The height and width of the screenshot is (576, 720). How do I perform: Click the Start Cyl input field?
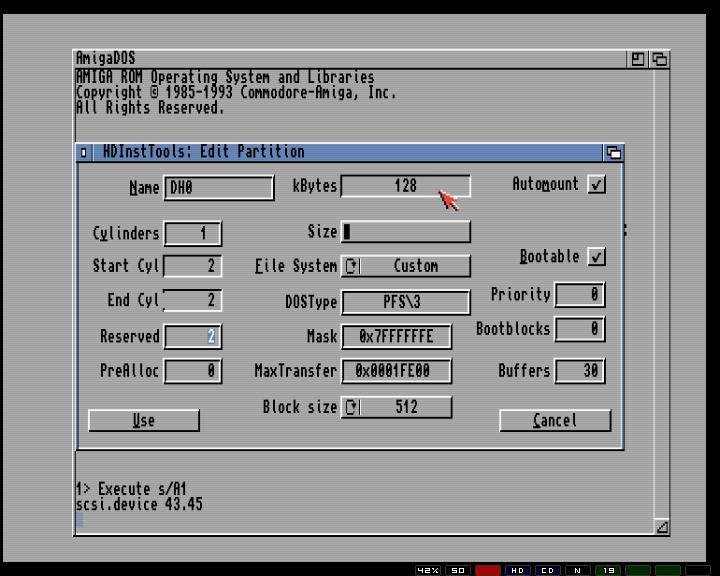(x=193, y=266)
